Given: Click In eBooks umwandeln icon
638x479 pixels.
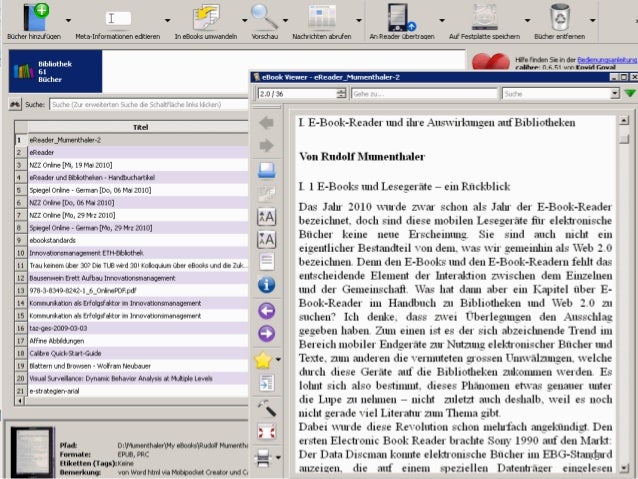Looking at the screenshot, I should pos(206,17).
